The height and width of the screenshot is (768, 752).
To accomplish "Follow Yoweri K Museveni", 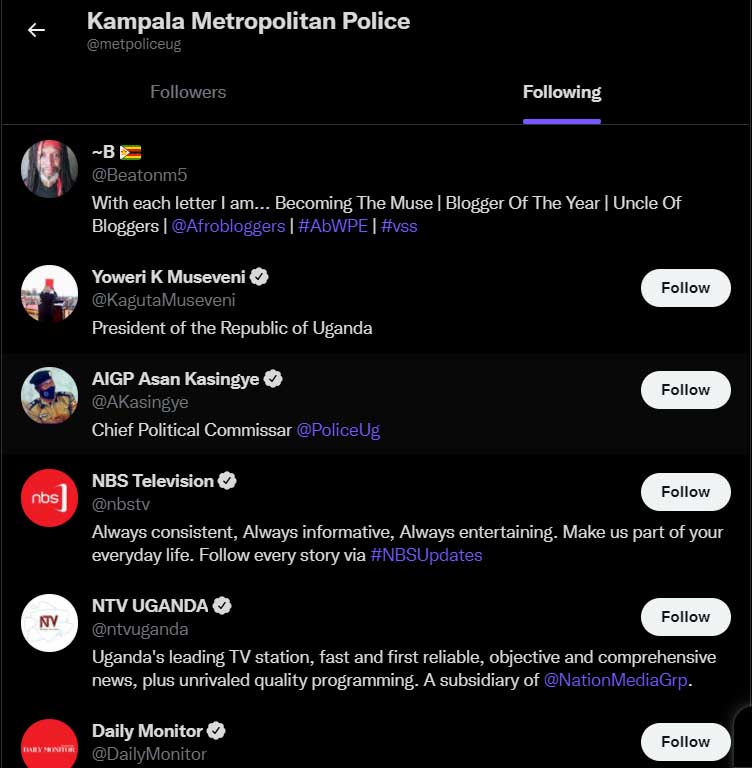I will pos(685,288).
